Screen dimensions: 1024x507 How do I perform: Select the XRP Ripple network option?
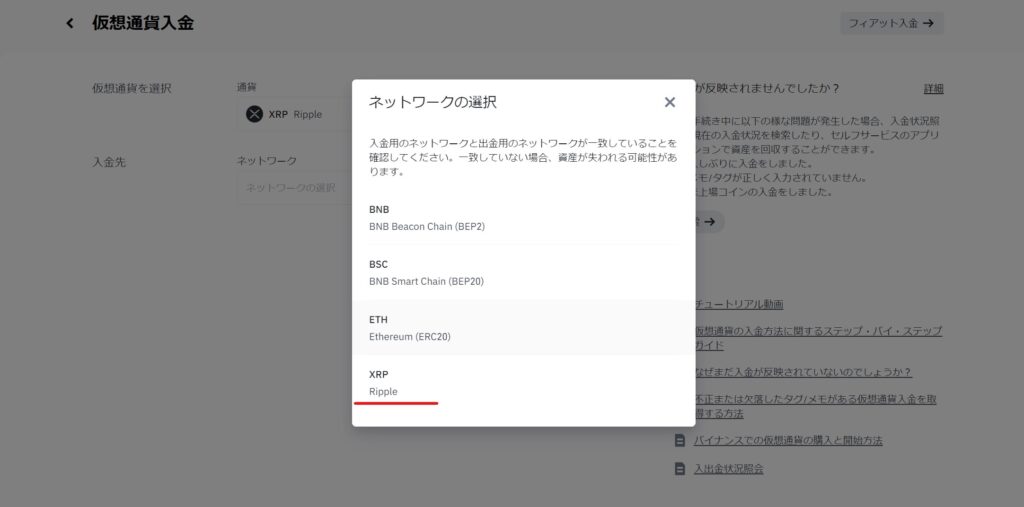(x=524, y=383)
